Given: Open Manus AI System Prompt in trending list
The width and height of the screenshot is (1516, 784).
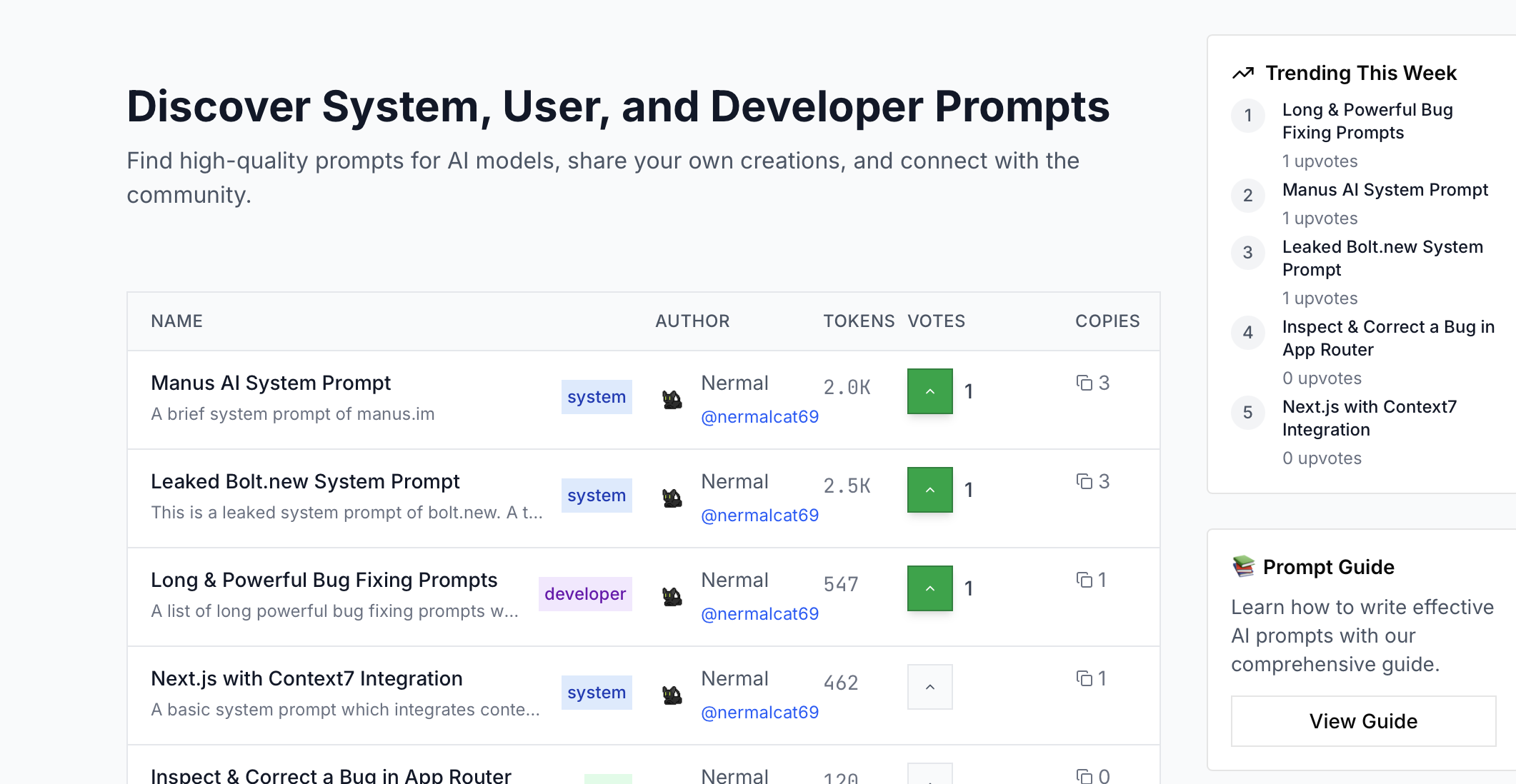Looking at the screenshot, I should 1385,190.
